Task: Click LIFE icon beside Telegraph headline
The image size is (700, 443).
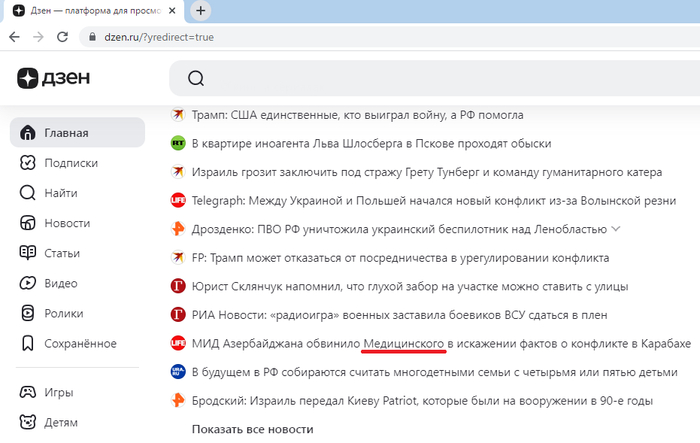Action: pos(178,201)
